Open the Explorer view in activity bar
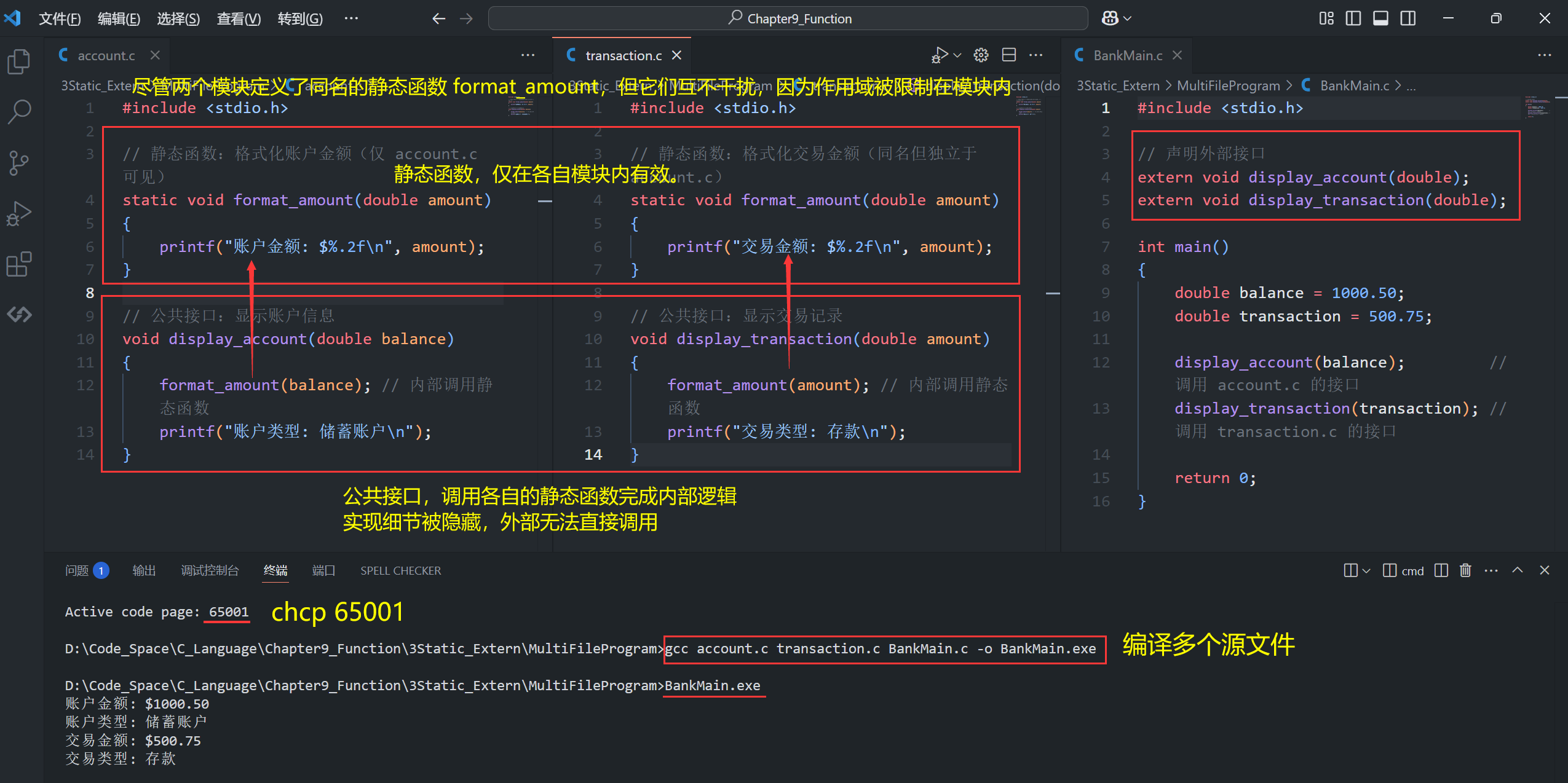This screenshot has height=783, width=1568. (18, 61)
